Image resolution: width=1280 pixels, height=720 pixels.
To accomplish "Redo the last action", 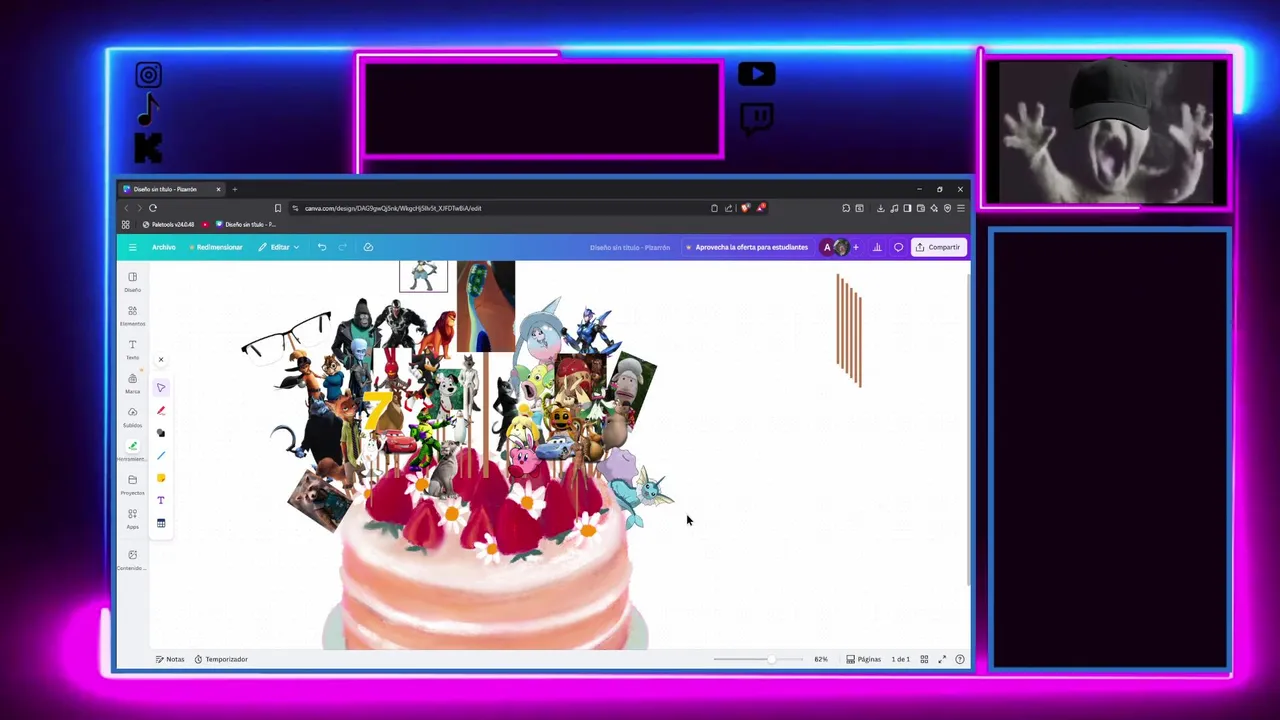I will [x=342, y=247].
